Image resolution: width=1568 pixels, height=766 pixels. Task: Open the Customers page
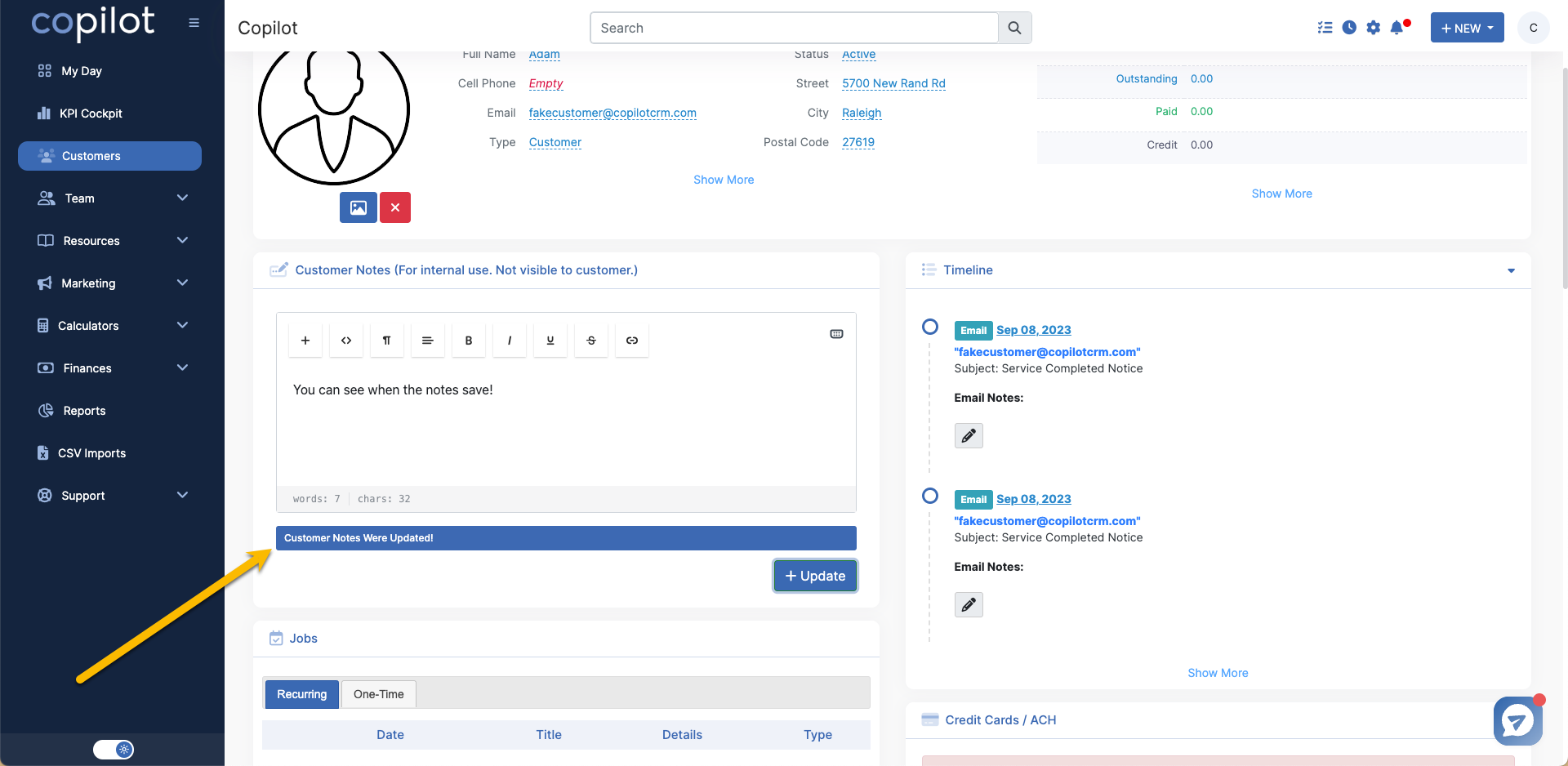109,156
